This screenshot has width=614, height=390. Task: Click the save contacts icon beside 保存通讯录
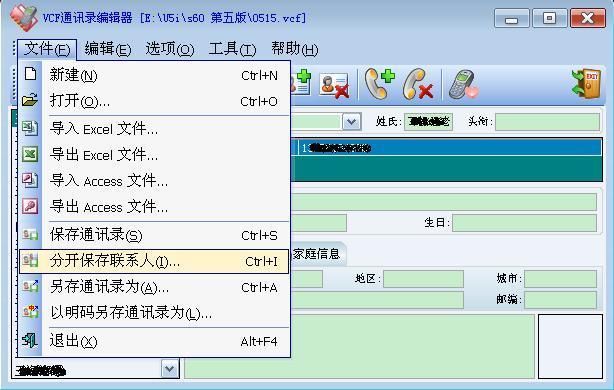click(30, 235)
